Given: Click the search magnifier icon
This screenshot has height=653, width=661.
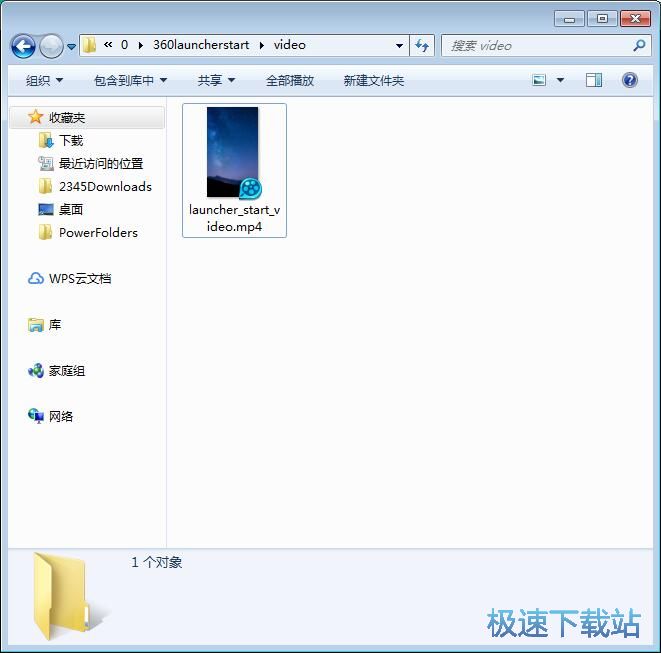Looking at the screenshot, I should tap(640, 45).
